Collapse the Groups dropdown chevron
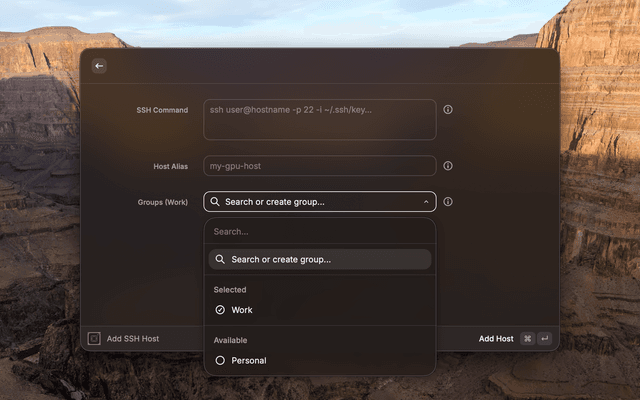640x400 pixels. pos(426,202)
